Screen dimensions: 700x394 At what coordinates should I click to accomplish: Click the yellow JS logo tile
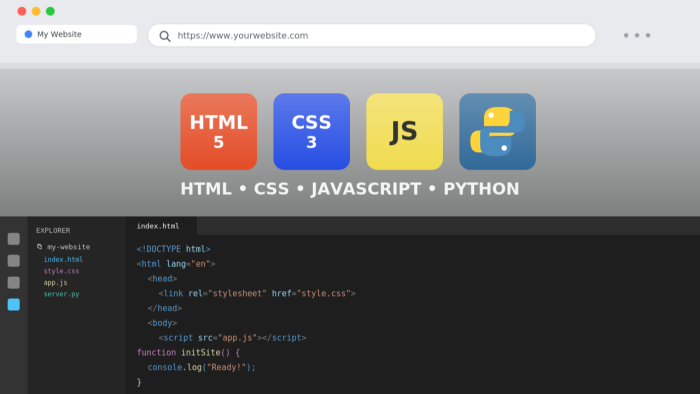(404, 131)
